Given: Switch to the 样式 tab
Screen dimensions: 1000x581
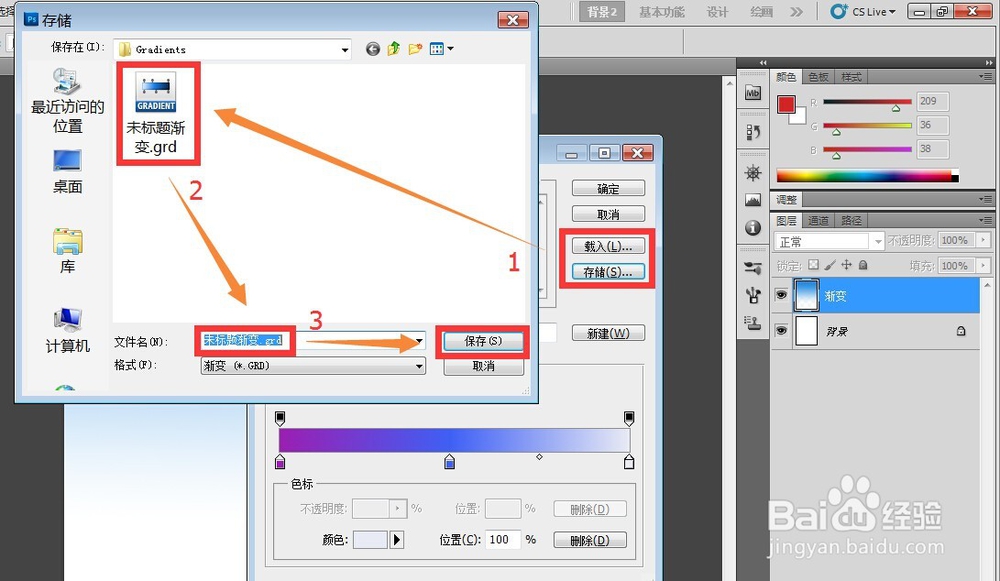Looking at the screenshot, I should [851, 77].
